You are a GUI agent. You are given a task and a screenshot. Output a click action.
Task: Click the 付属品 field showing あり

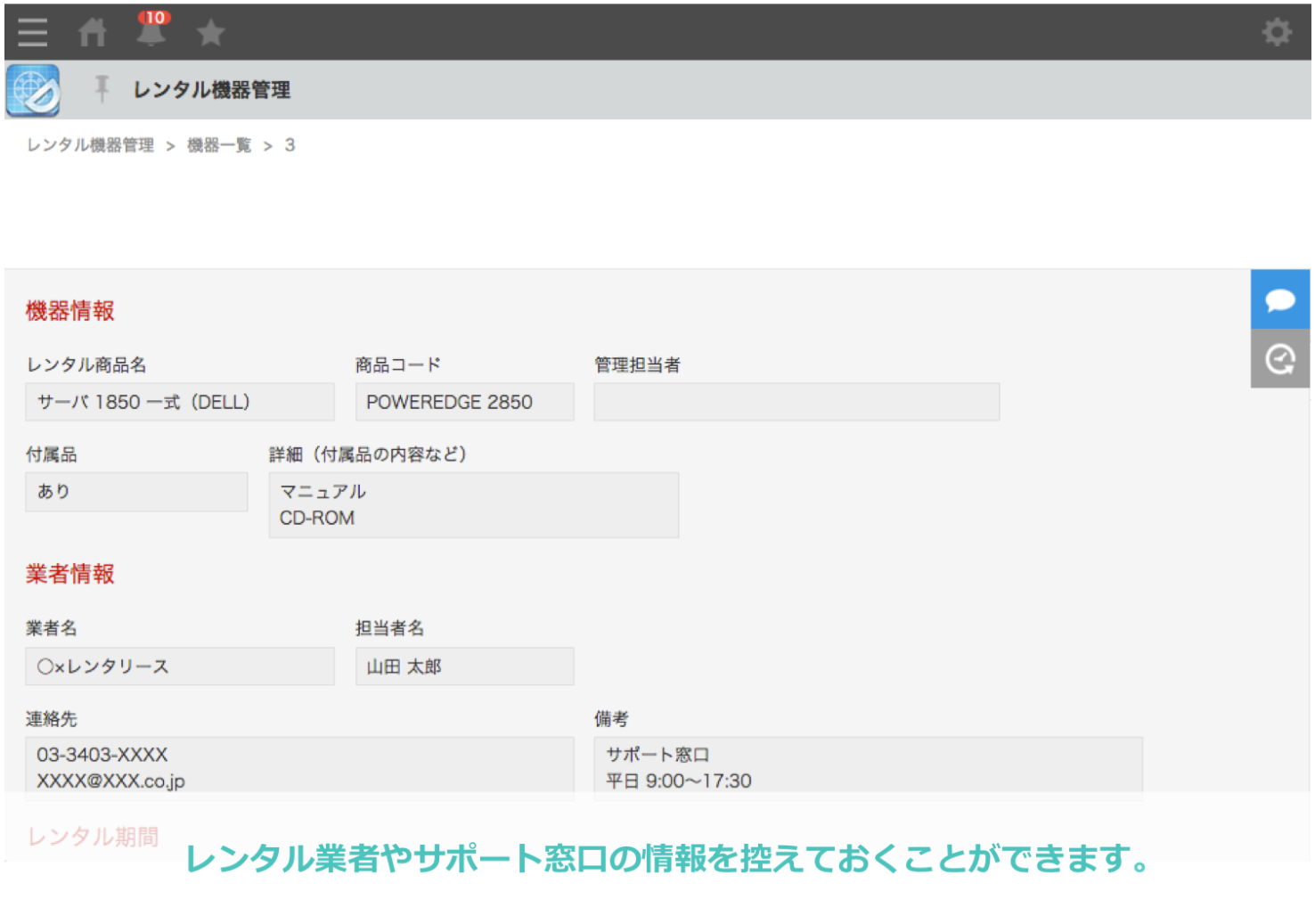(x=136, y=492)
